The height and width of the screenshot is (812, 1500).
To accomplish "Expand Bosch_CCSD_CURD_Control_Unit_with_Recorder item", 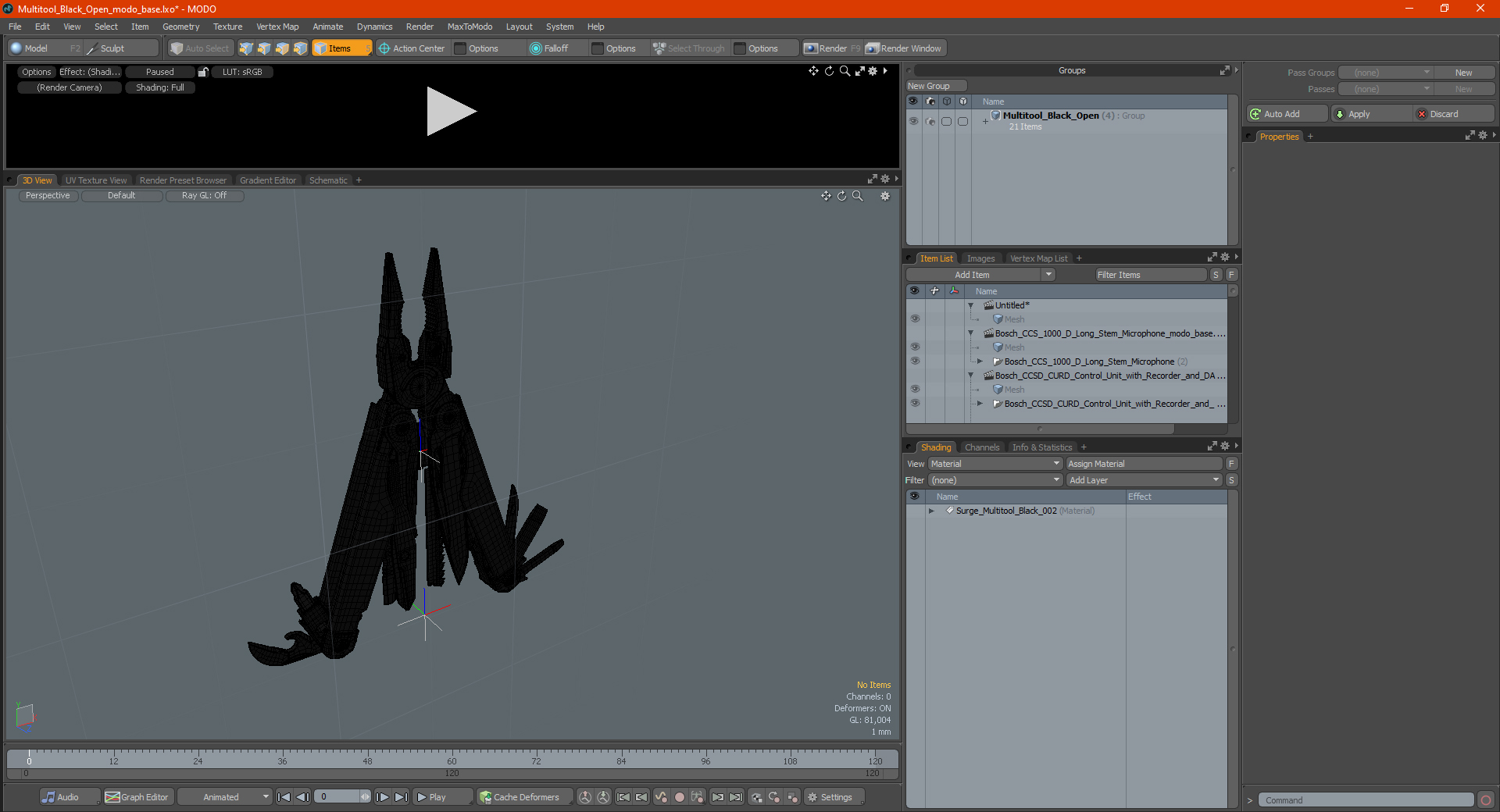I will tap(980, 404).
